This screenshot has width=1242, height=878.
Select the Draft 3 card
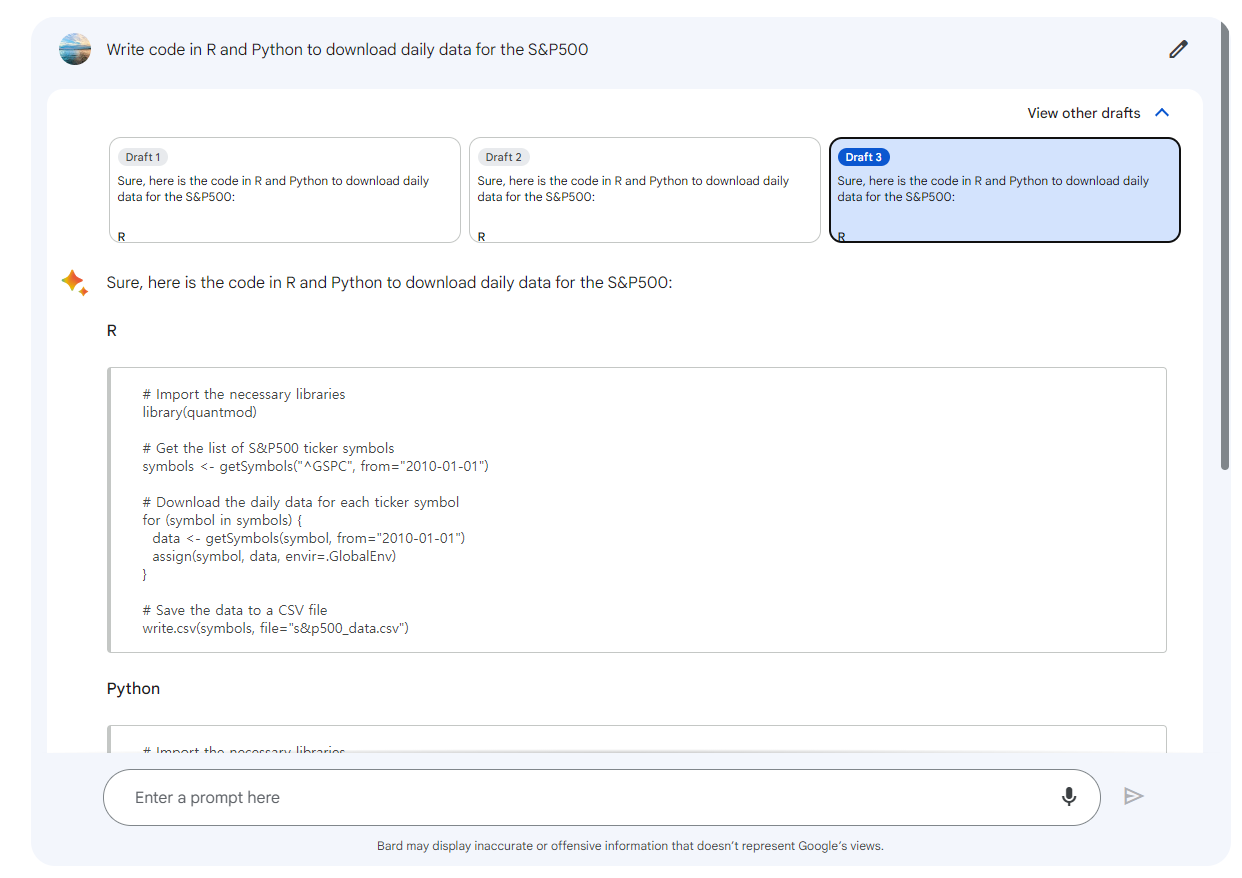[x=1005, y=190]
